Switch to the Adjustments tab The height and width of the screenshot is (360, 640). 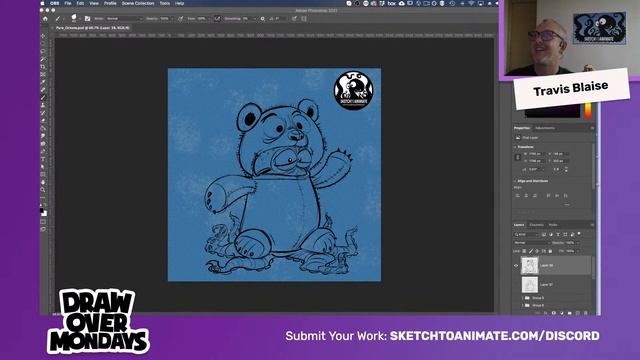pos(545,128)
